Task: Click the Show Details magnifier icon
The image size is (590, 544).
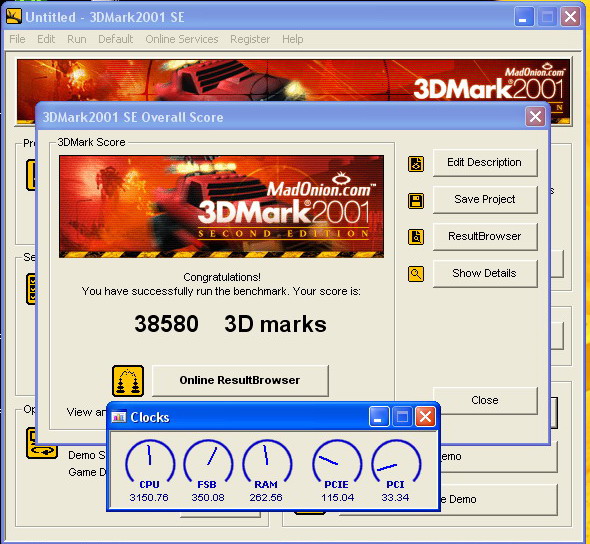Action: pos(416,274)
